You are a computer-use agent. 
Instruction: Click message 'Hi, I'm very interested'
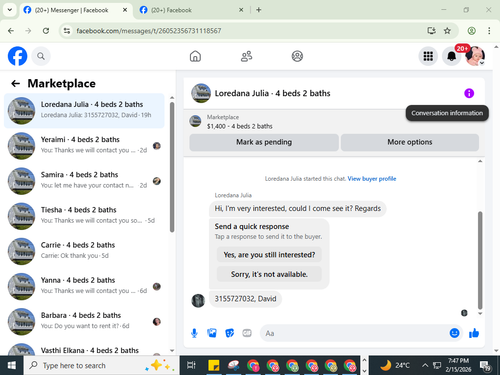click(297, 209)
